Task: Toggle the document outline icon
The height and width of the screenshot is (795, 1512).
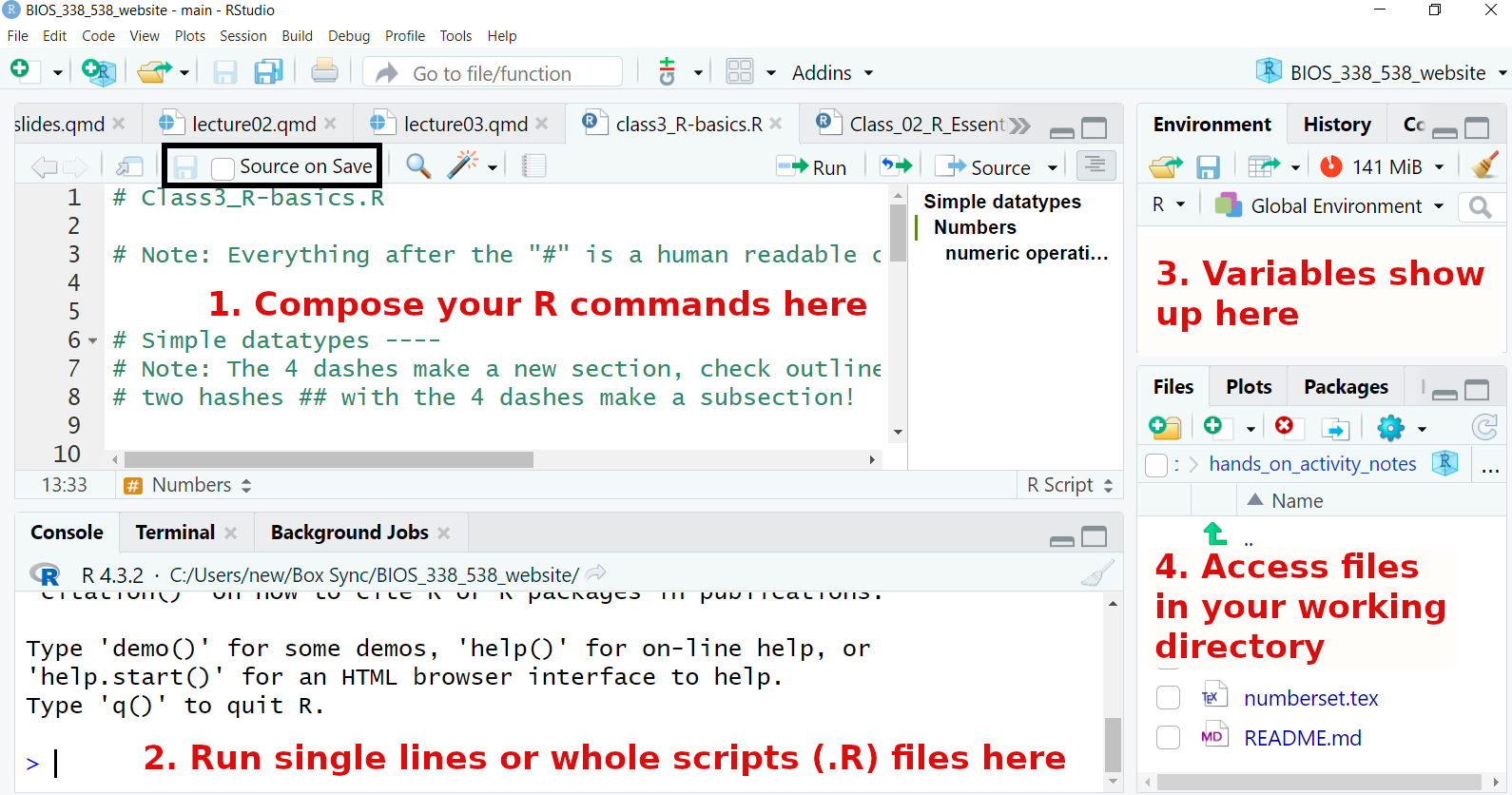Action: pos(1095,165)
